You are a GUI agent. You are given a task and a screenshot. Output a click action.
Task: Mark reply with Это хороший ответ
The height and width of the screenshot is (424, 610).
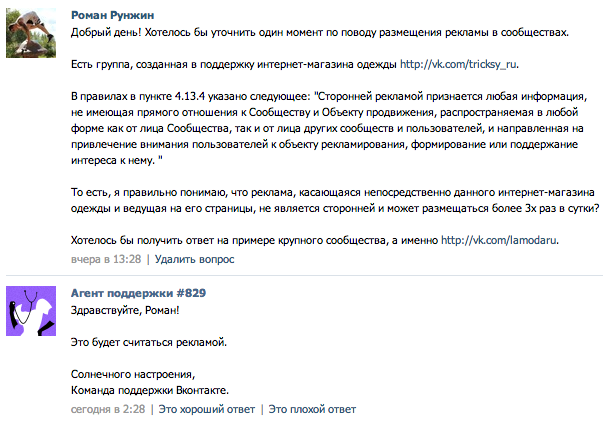click(x=207, y=409)
